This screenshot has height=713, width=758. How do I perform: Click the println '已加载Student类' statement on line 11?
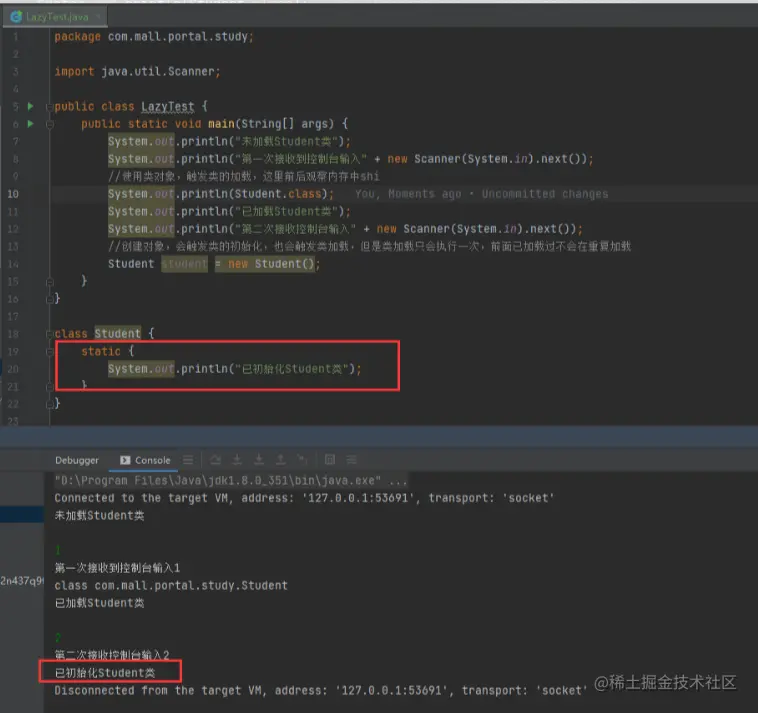(229, 212)
